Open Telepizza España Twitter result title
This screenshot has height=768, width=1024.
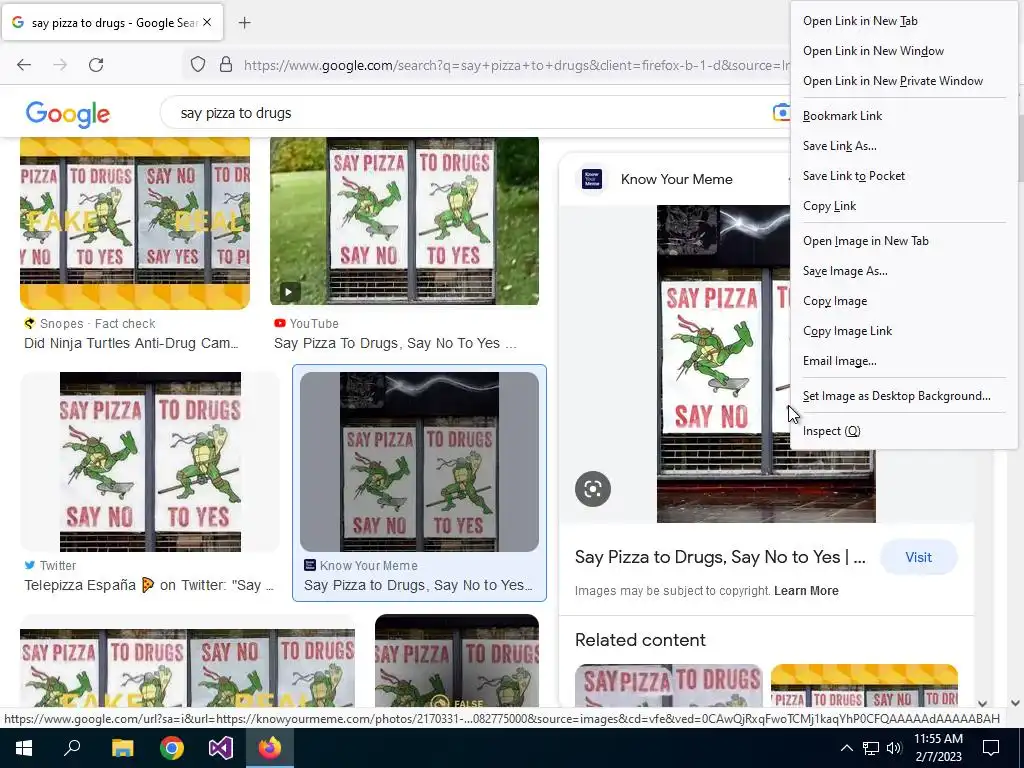tap(149, 585)
